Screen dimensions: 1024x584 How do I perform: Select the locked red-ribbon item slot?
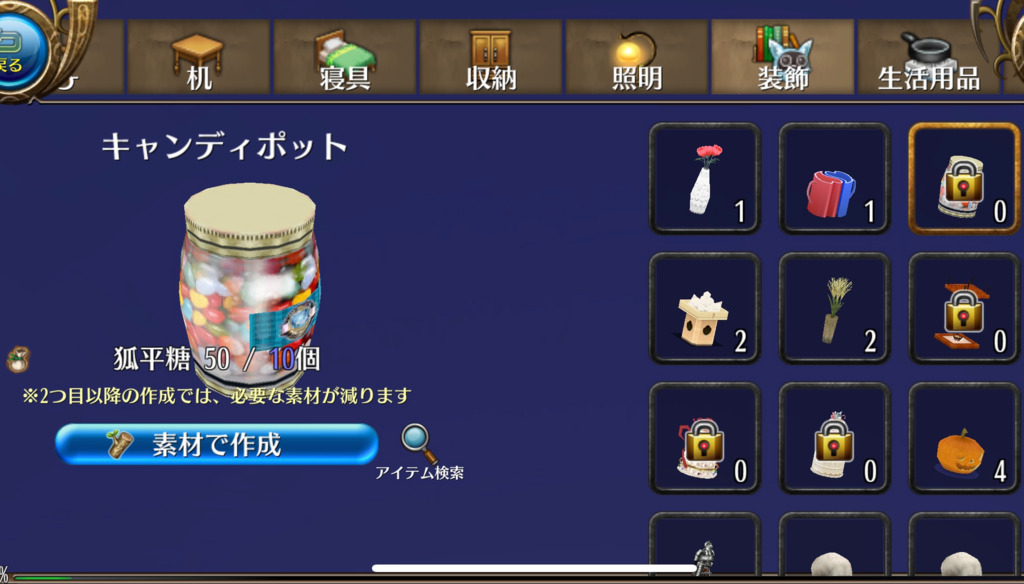pos(705,438)
